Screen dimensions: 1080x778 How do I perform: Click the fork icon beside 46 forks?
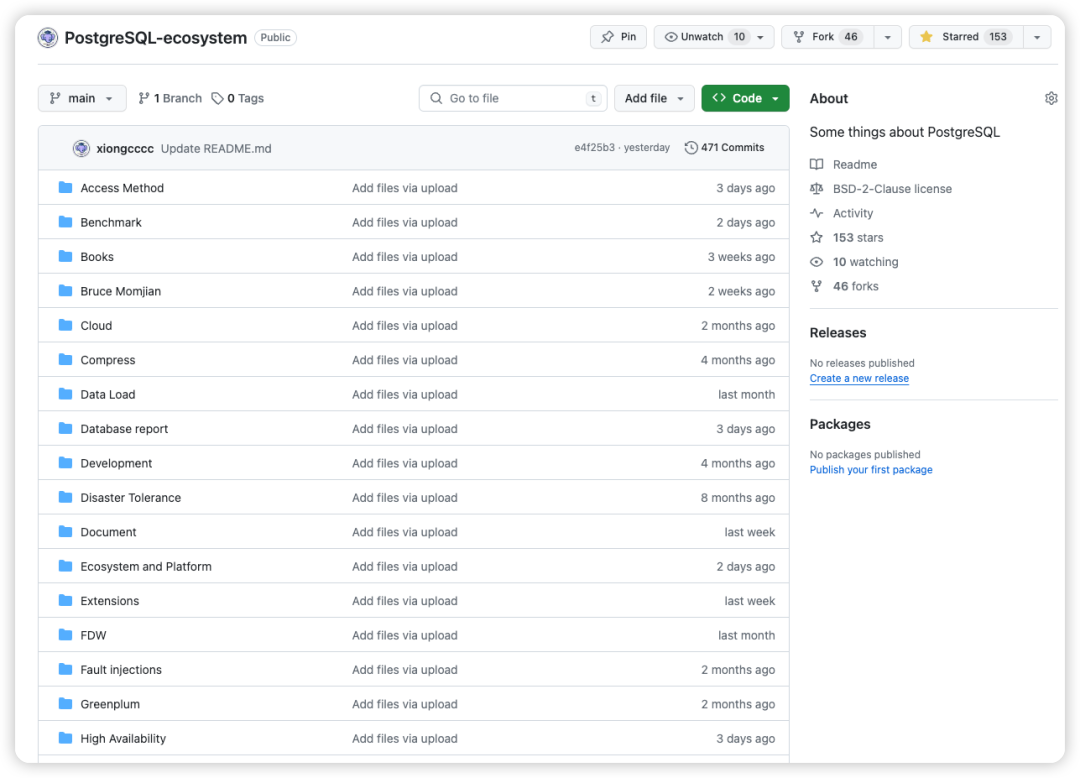pyautogui.click(x=816, y=286)
